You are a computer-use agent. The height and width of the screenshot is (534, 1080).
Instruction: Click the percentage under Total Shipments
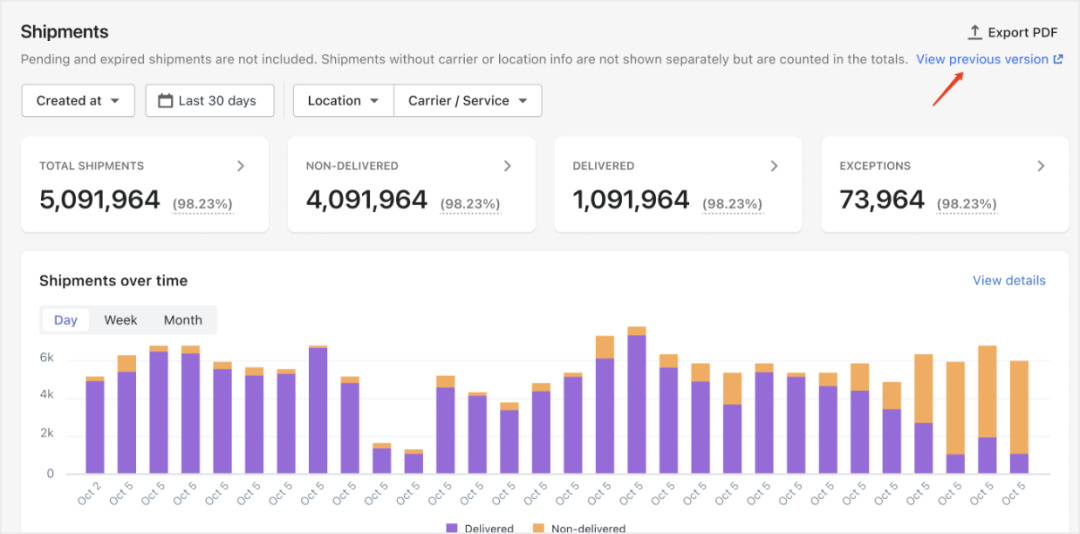pyautogui.click(x=202, y=204)
